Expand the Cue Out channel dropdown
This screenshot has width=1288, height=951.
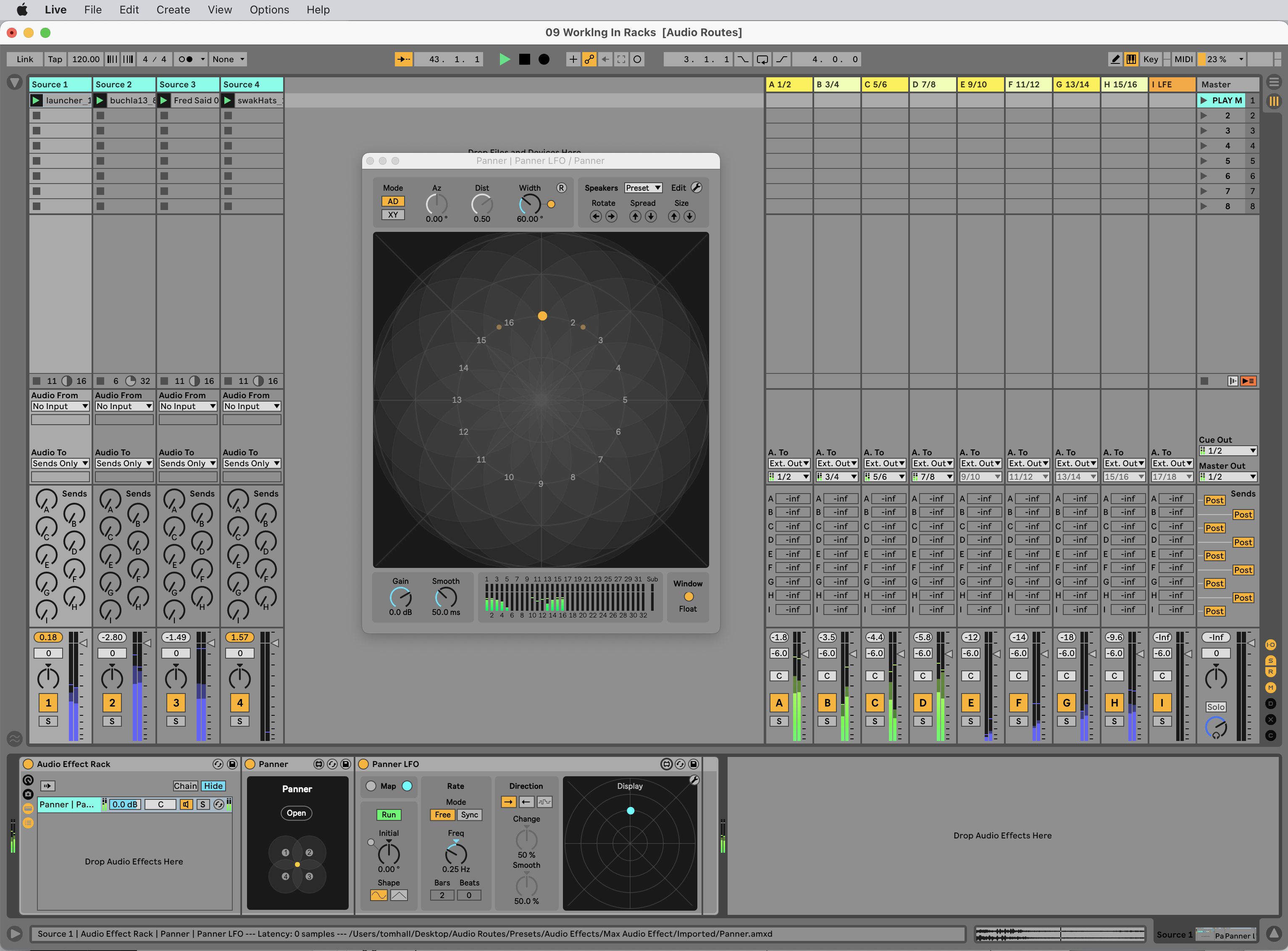click(x=1228, y=451)
